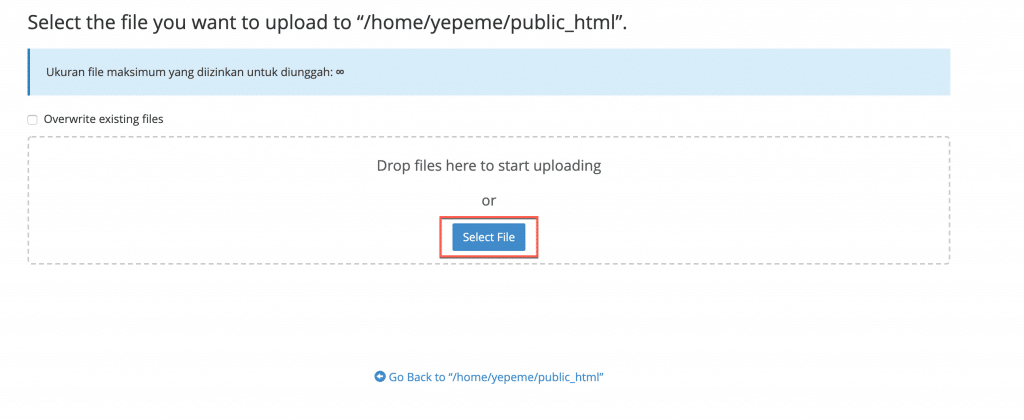Click the Select File button

point(489,237)
